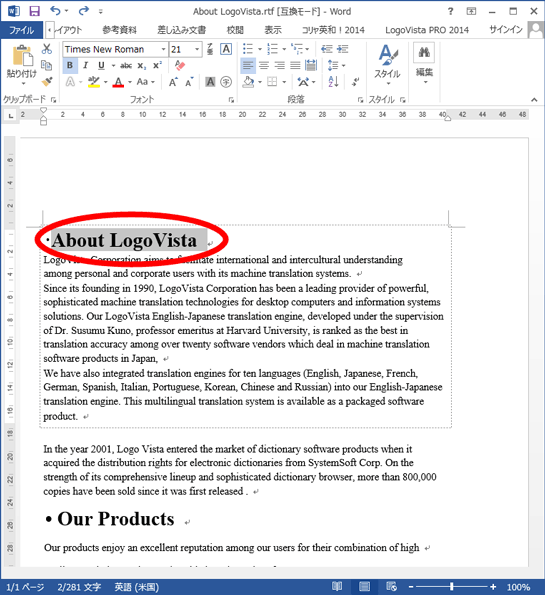Open the LogoVista PRO 2014 tab

(x=427, y=30)
